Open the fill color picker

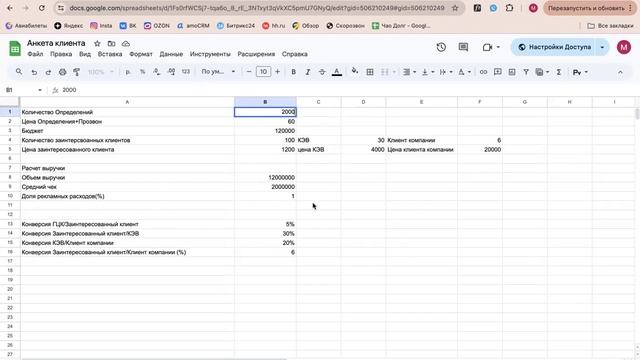point(355,71)
